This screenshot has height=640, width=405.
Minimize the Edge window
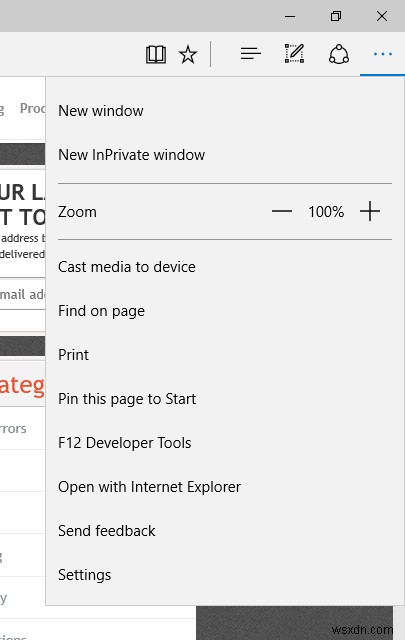coord(290,16)
